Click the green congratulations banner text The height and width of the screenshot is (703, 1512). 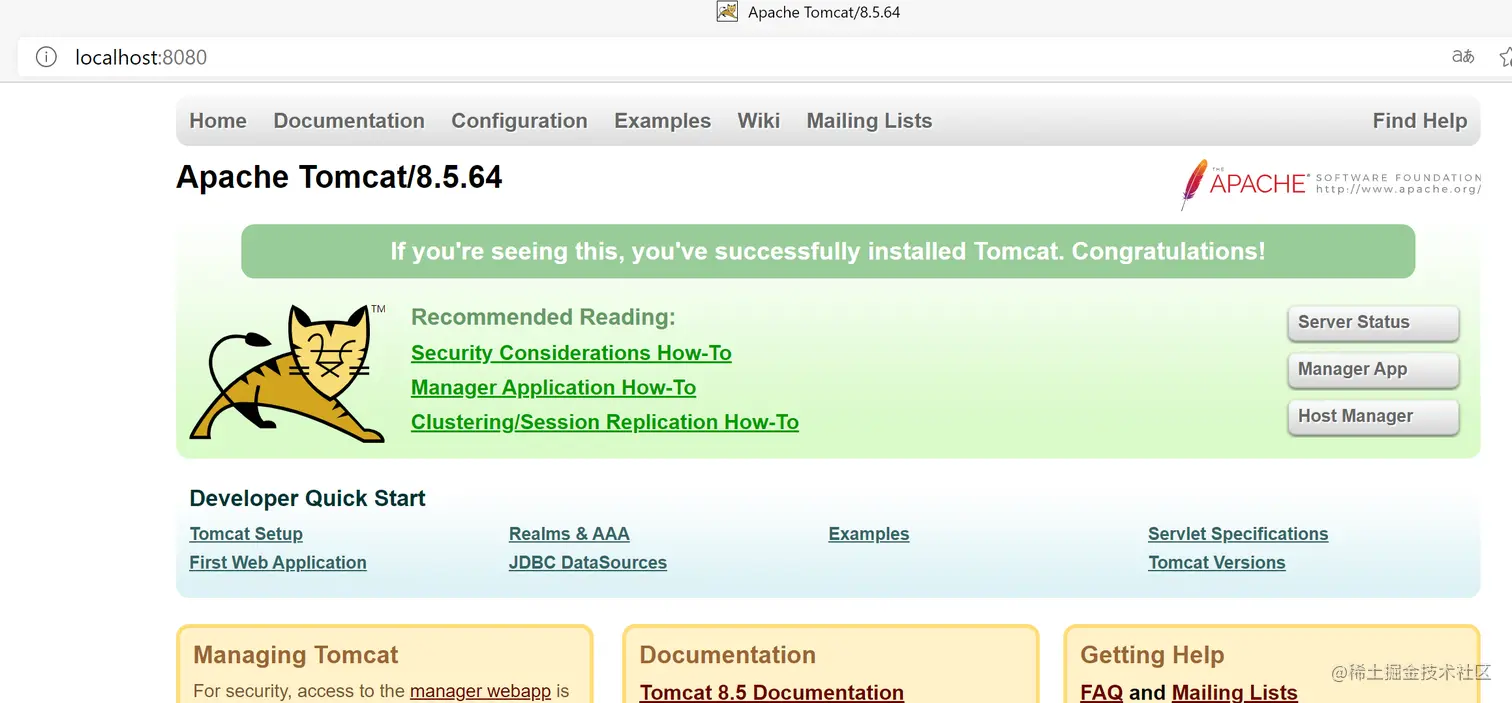pos(828,251)
